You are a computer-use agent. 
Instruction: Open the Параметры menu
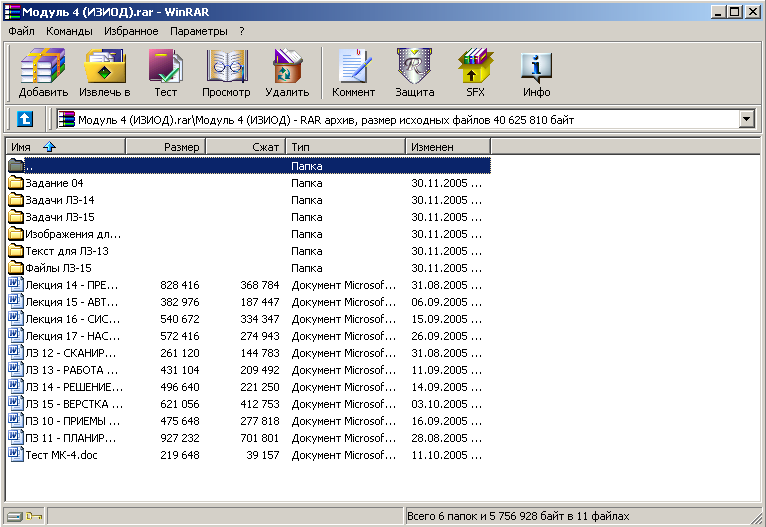coord(198,31)
